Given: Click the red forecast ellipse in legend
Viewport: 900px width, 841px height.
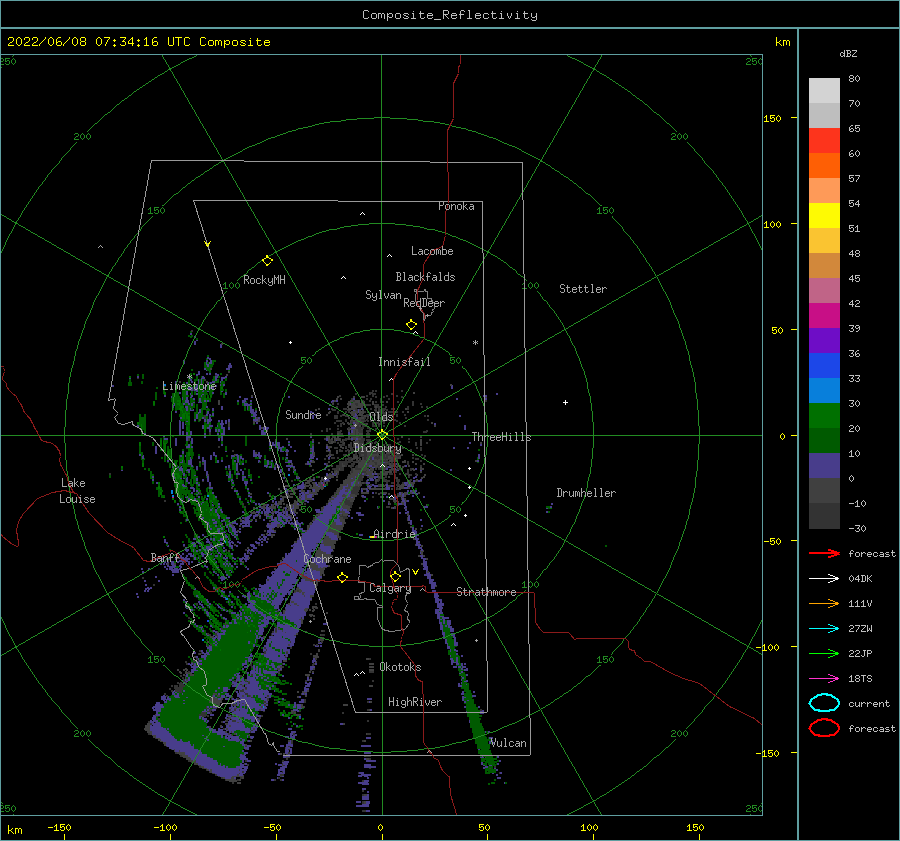Looking at the screenshot, I should click(x=824, y=728).
